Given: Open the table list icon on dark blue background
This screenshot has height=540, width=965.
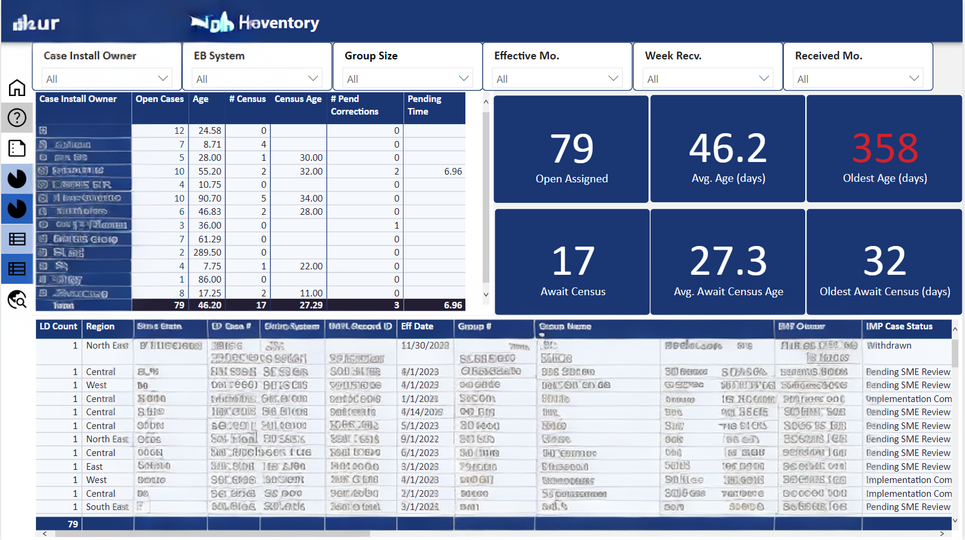Looking at the screenshot, I should pos(17,268).
